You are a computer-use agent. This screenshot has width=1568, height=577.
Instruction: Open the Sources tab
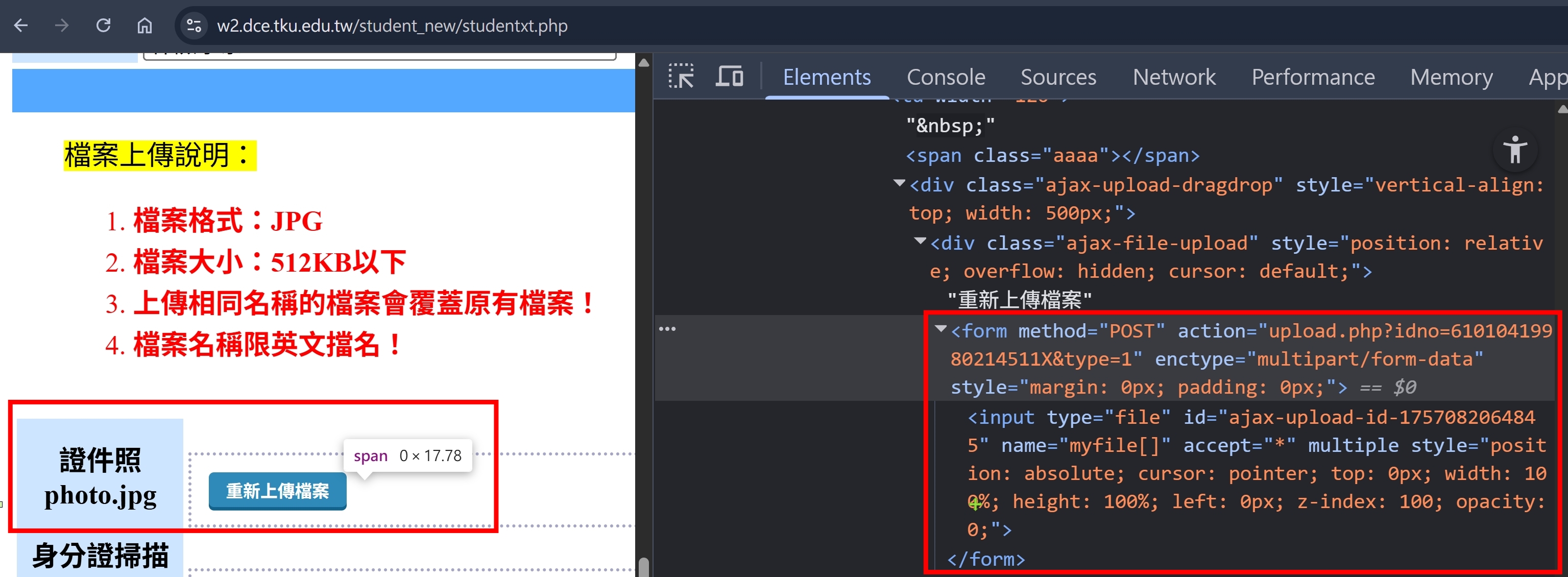tap(1058, 77)
